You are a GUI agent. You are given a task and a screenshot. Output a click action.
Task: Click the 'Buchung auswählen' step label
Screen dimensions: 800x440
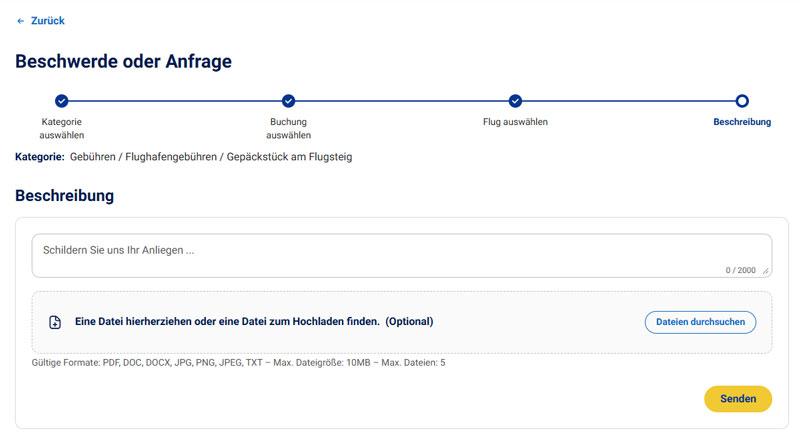pyautogui.click(x=288, y=129)
